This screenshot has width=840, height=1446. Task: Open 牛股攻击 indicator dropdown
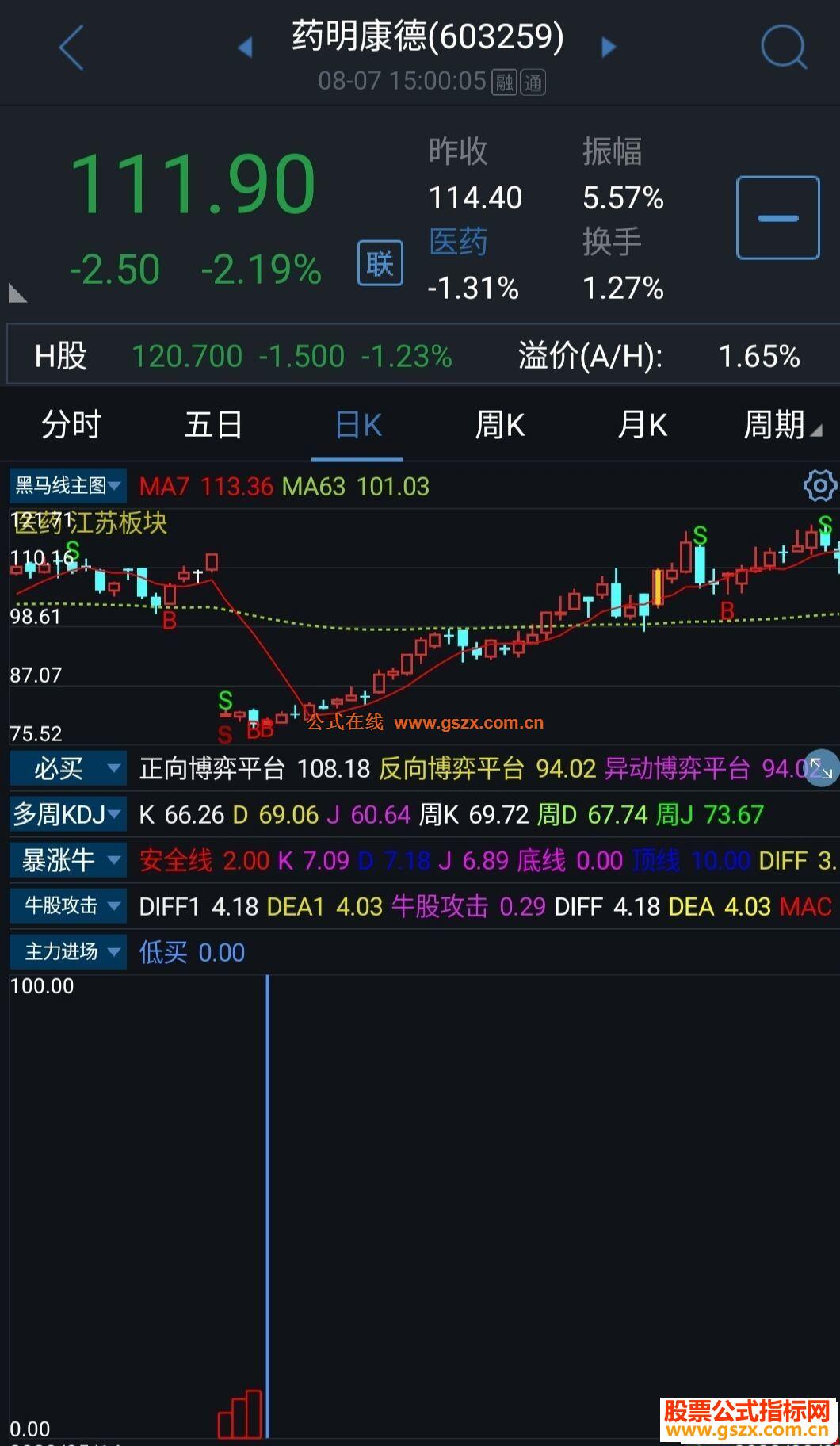pos(67,906)
